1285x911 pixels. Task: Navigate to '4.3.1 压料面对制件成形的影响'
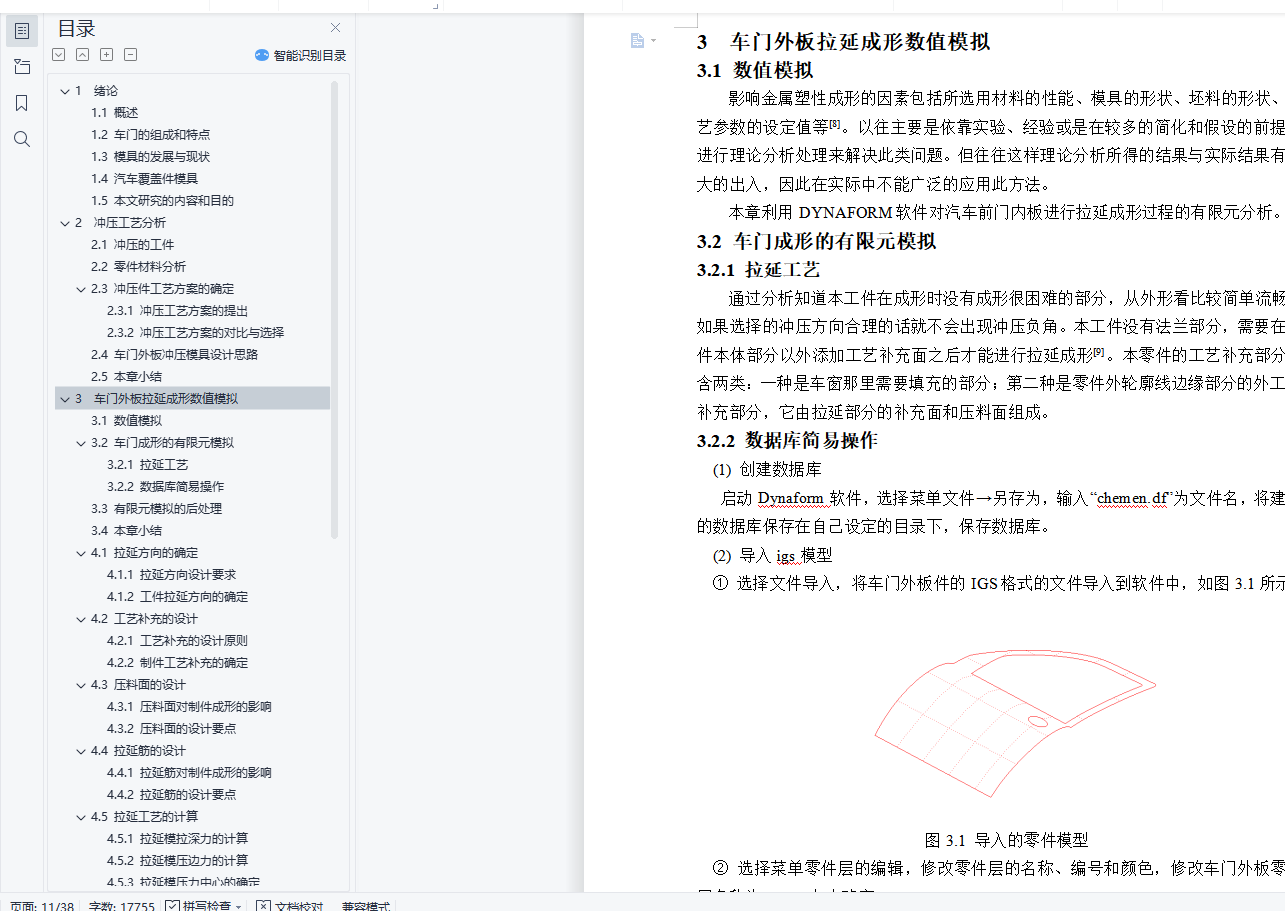point(189,707)
